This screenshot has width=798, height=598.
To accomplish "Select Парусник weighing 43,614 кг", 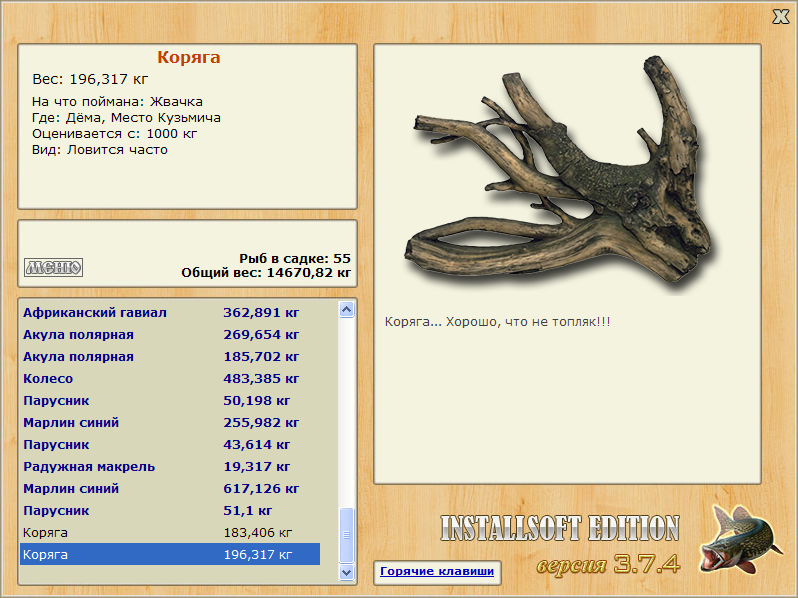I will [x=170, y=444].
